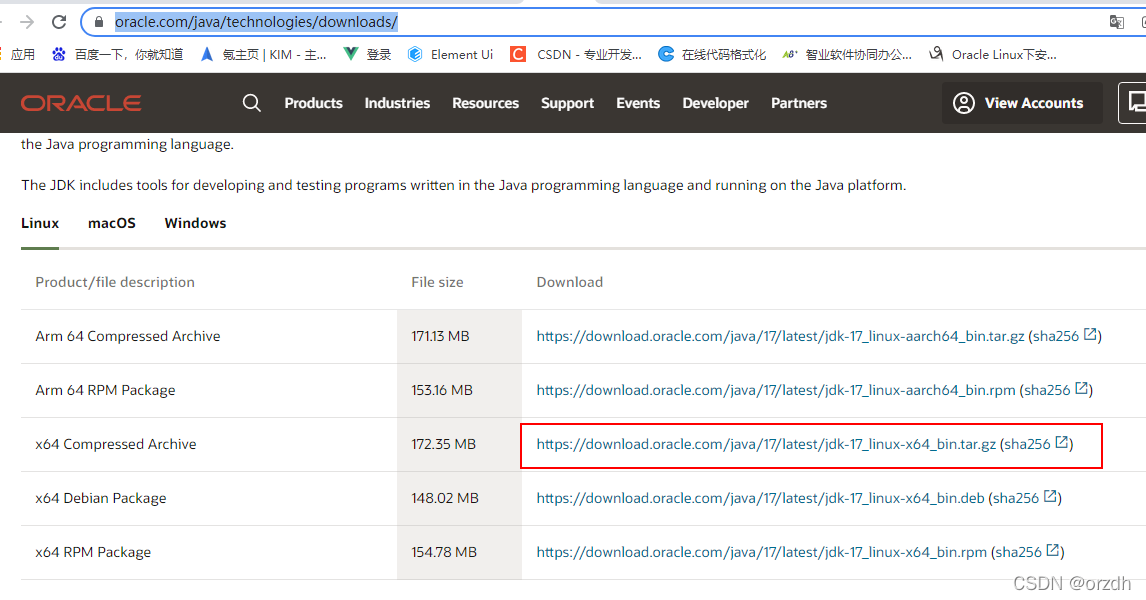Open the 百度一下 bookmark

coord(117,55)
